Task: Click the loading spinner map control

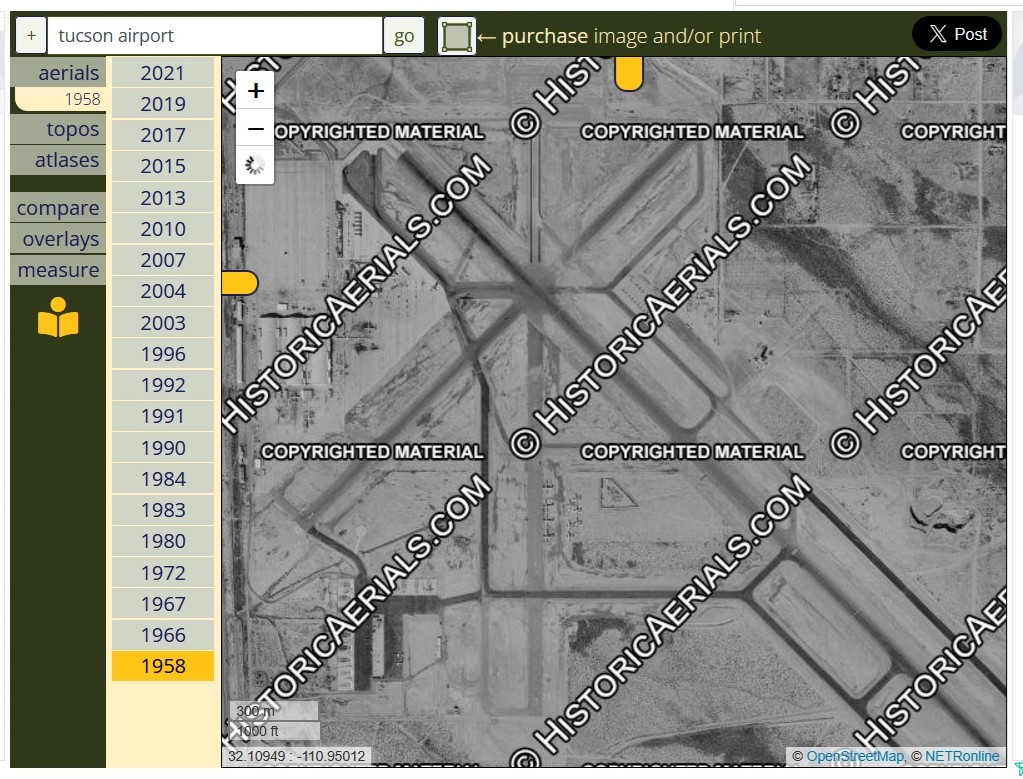Action: click(x=255, y=165)
